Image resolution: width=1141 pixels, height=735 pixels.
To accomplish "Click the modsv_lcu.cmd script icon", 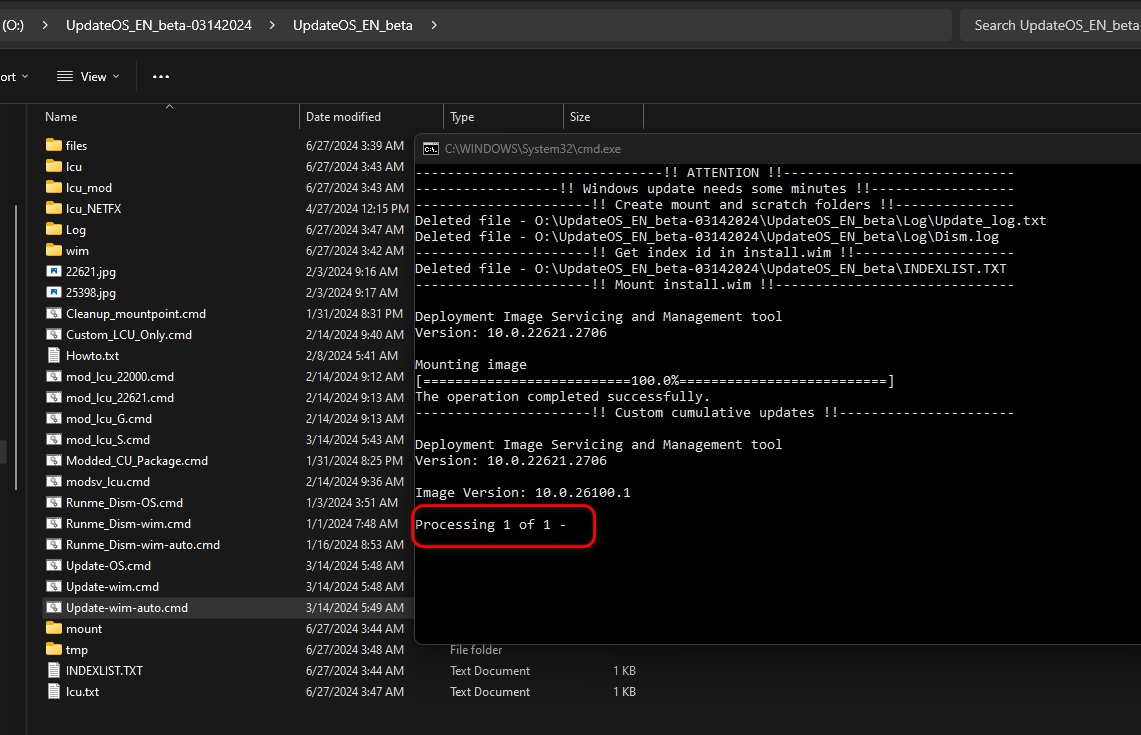I will 54,482.
